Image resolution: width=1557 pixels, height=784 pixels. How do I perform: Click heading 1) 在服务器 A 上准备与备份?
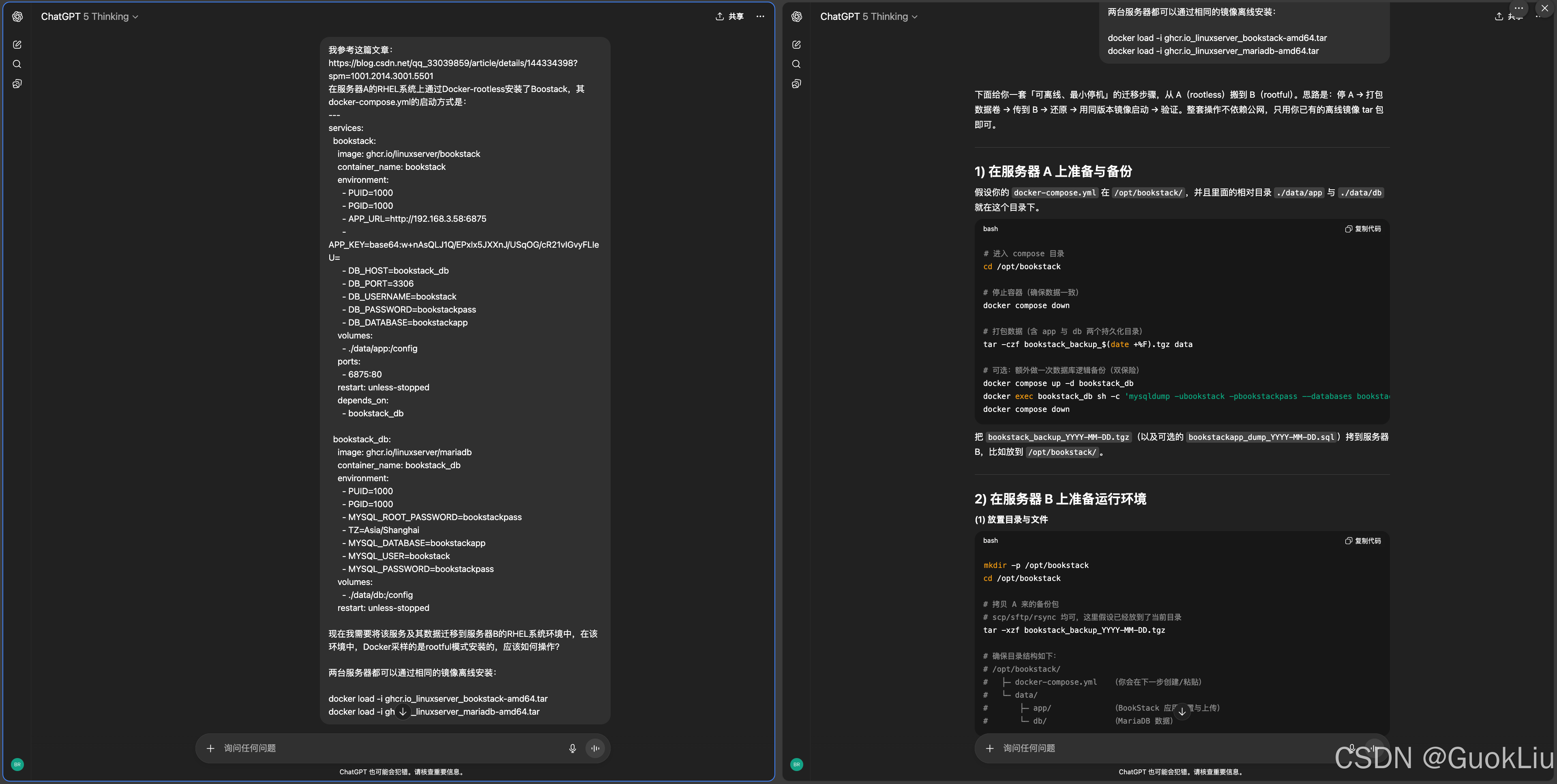click(1053, 171)
